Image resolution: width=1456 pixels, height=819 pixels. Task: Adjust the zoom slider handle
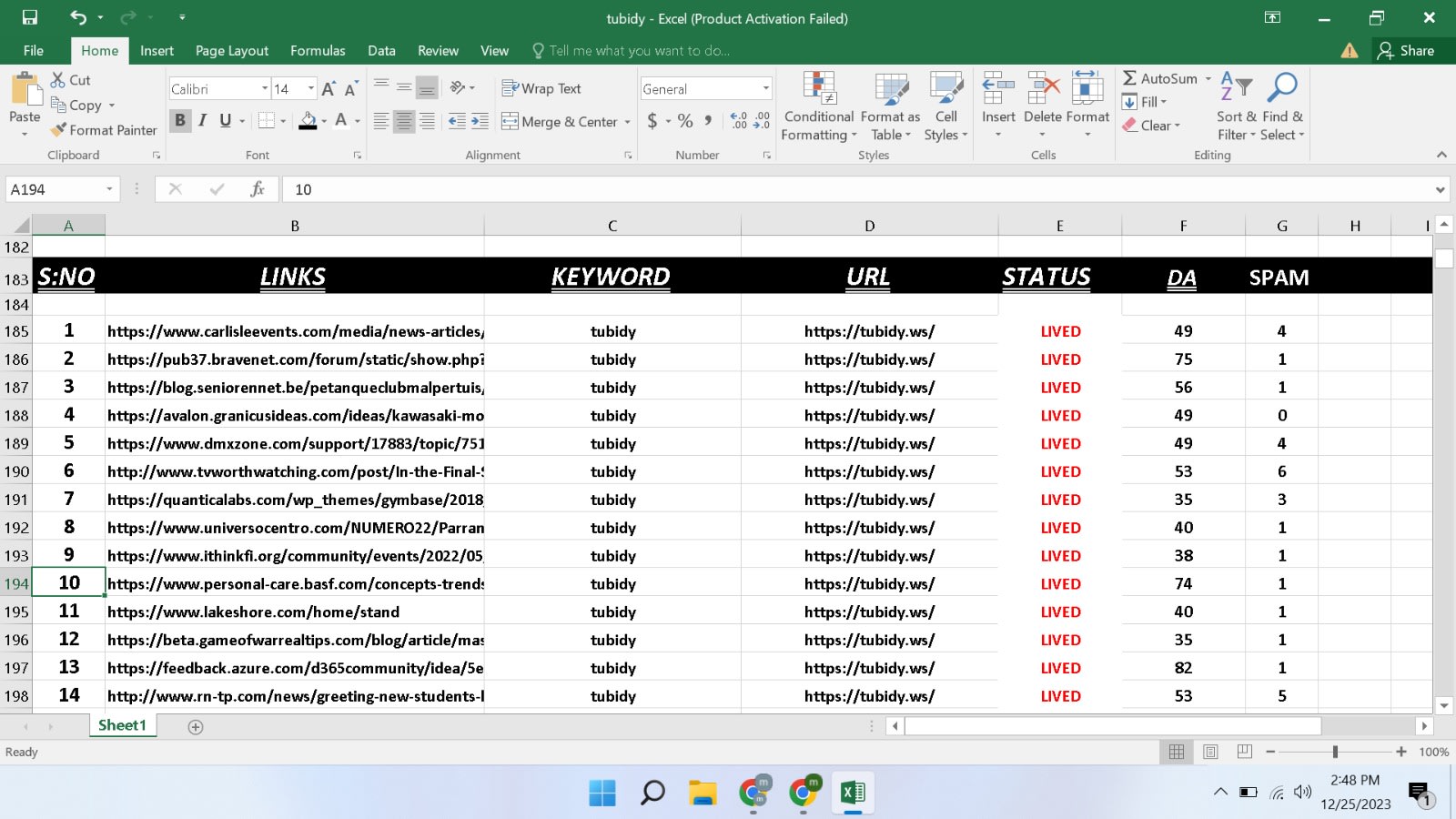tap(1335, 752)
